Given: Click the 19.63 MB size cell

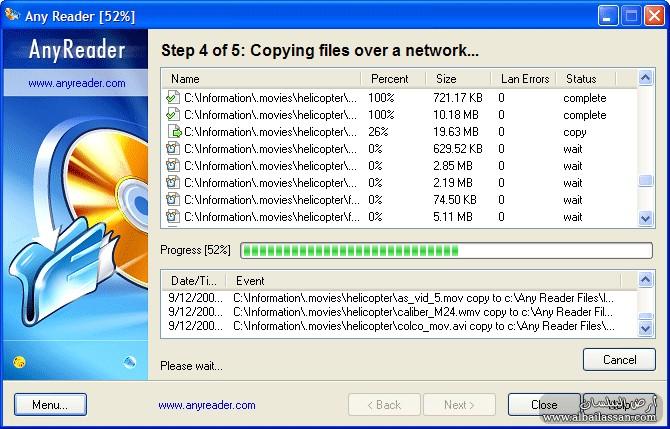Looking at the screenshot, I should [456, 132].
